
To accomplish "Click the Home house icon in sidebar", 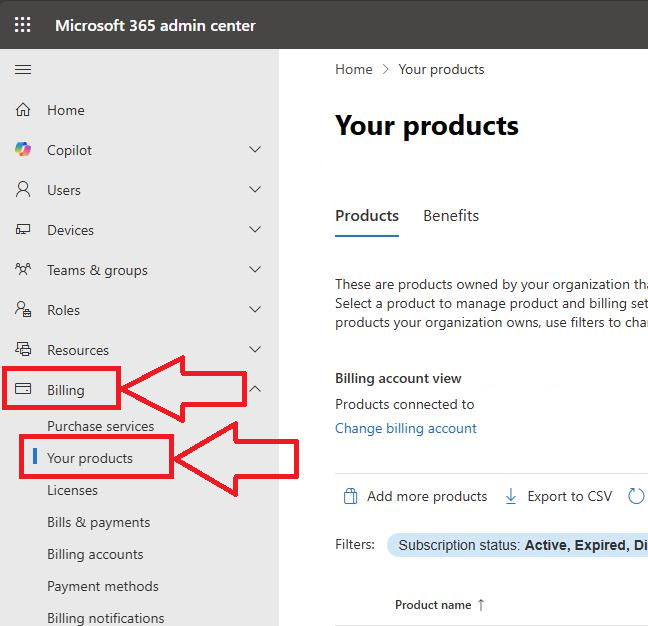I will point(23,110).
